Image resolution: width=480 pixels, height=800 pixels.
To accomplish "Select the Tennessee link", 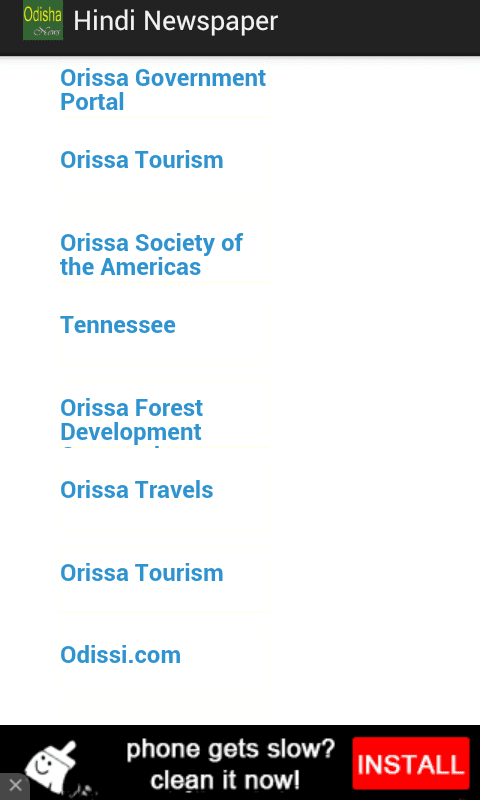I will (118, 326).
